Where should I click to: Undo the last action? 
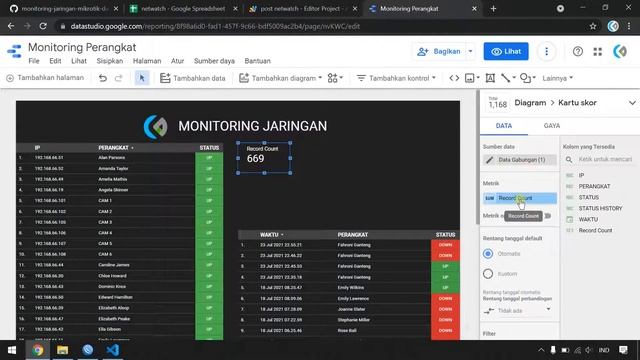coord(102,78)
